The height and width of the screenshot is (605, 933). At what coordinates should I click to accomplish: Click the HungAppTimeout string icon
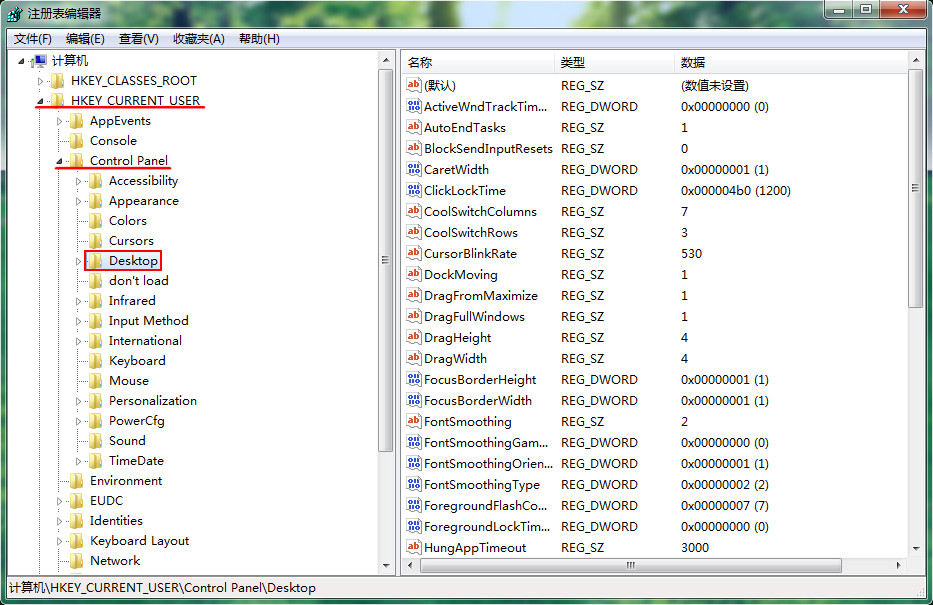[414, 547]
